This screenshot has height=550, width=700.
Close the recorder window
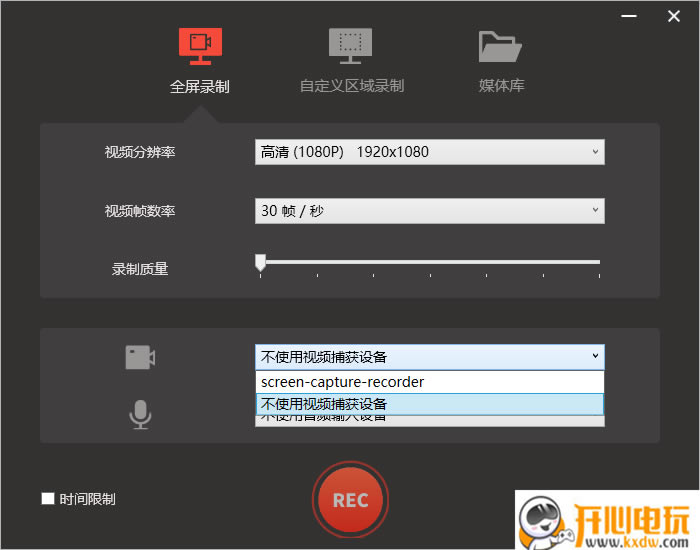coord(674,16)
